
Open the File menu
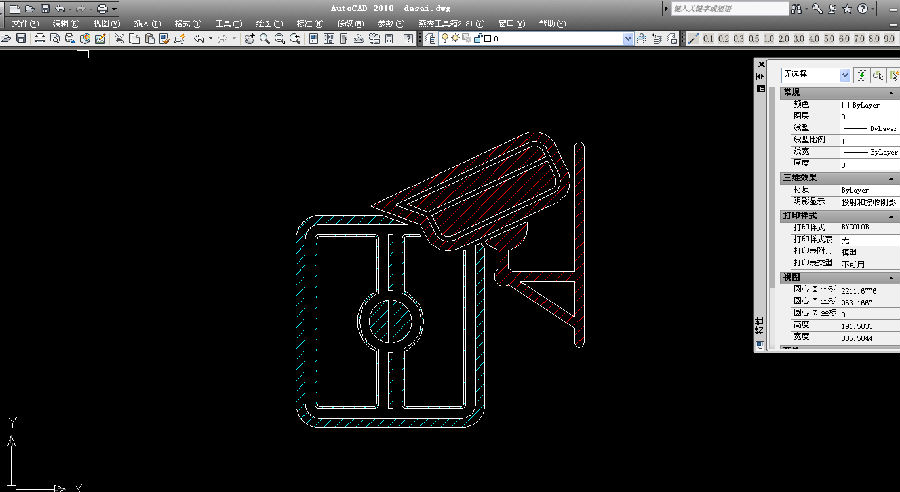pyautogui.click(x=24, y=23)
